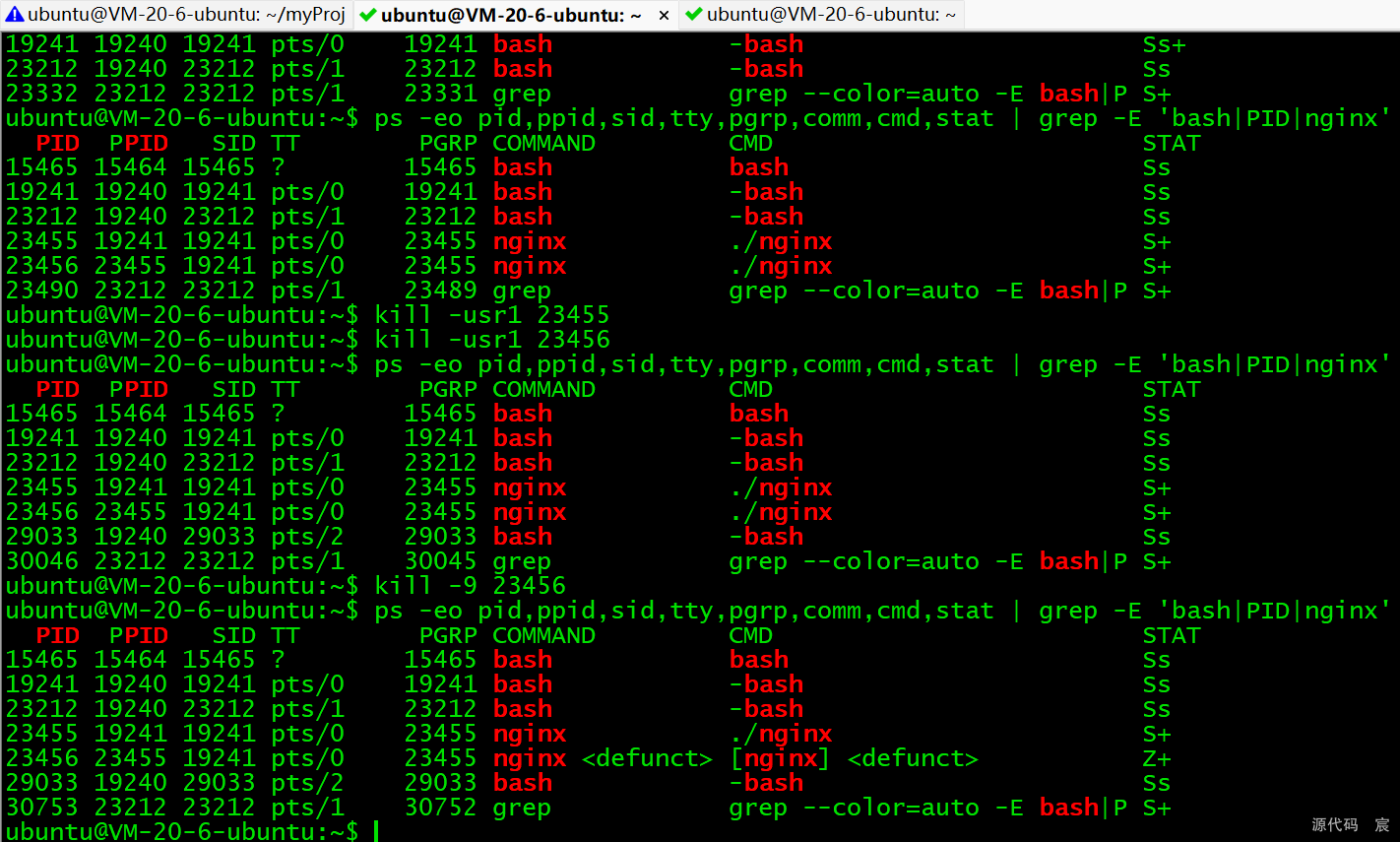The height and width of the screenshot is (842, 1400).
Task: Click the 'kill -9 23456' command text
Action: coord(471,586)
